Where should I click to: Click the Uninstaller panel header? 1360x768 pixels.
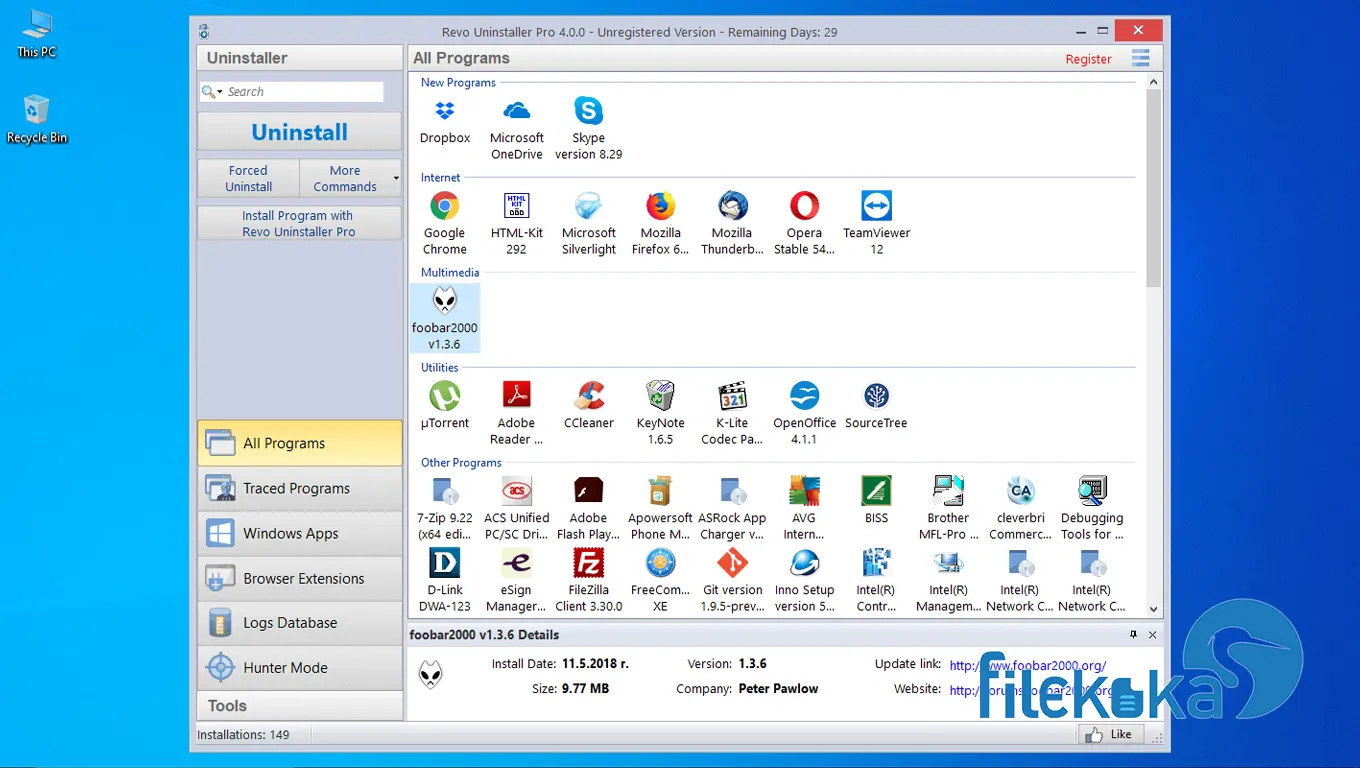coord(300,58)
